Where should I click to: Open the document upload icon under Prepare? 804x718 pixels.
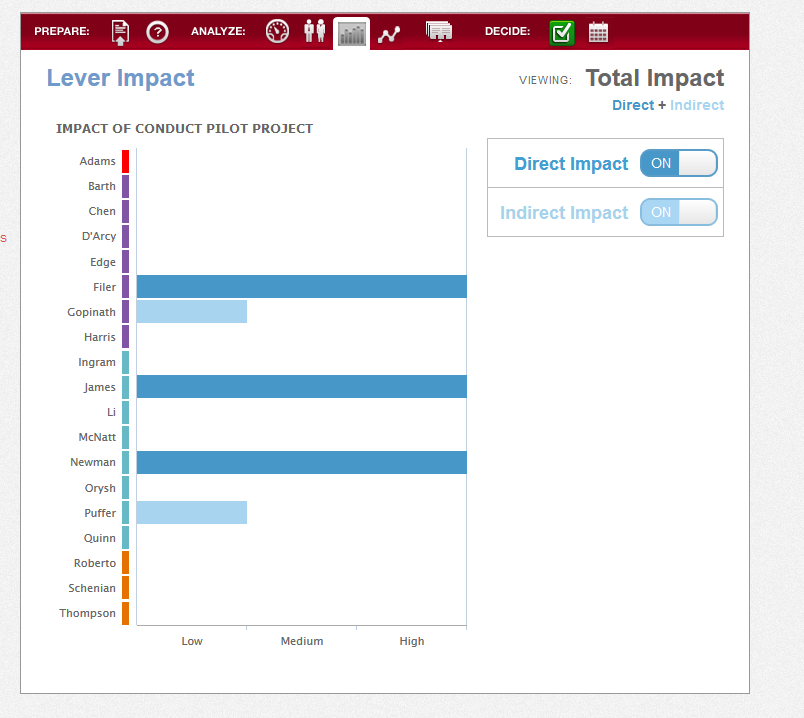click(120, 32)
